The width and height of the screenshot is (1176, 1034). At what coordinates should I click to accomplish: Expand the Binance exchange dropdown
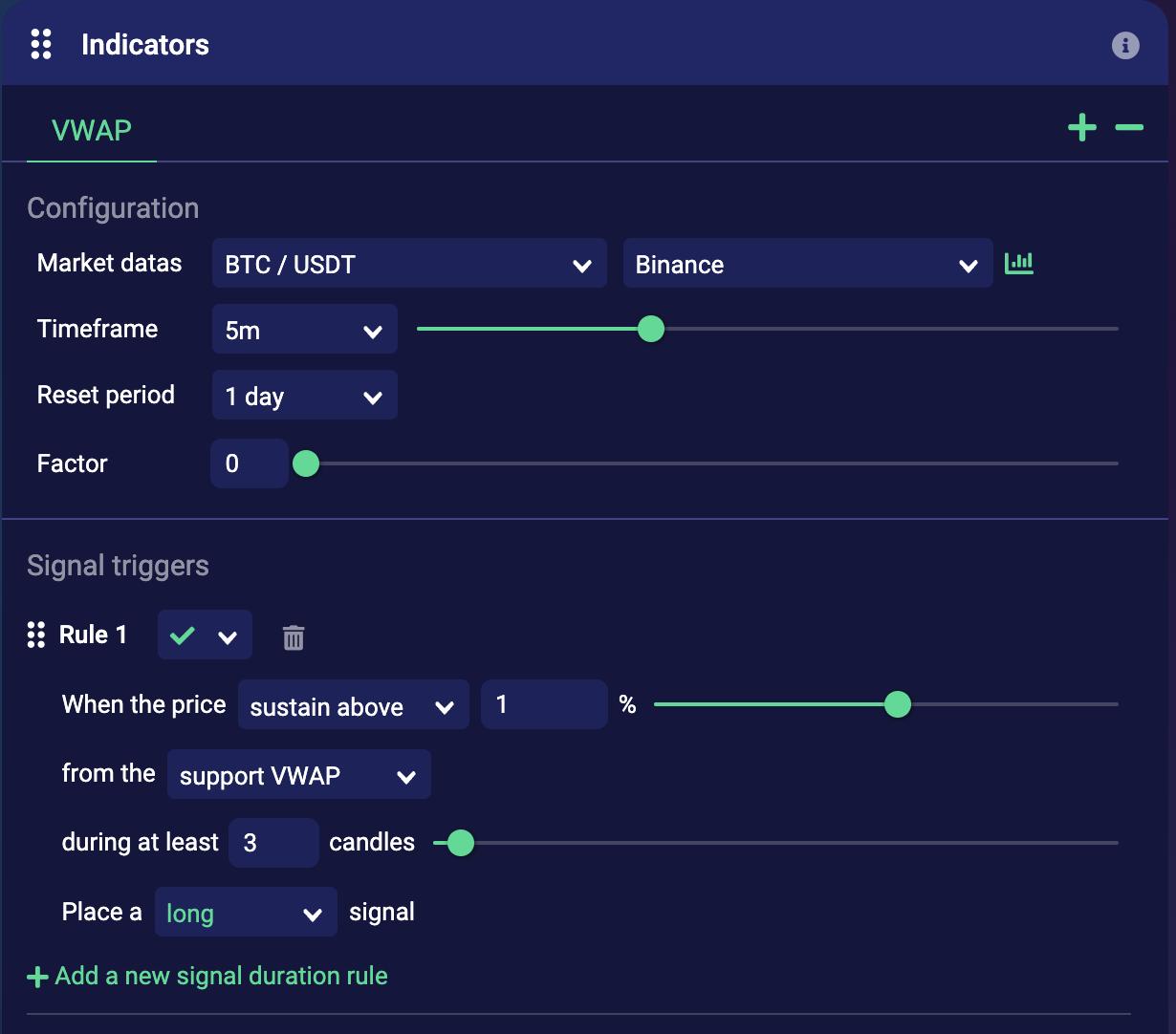[x=807, y=264]
